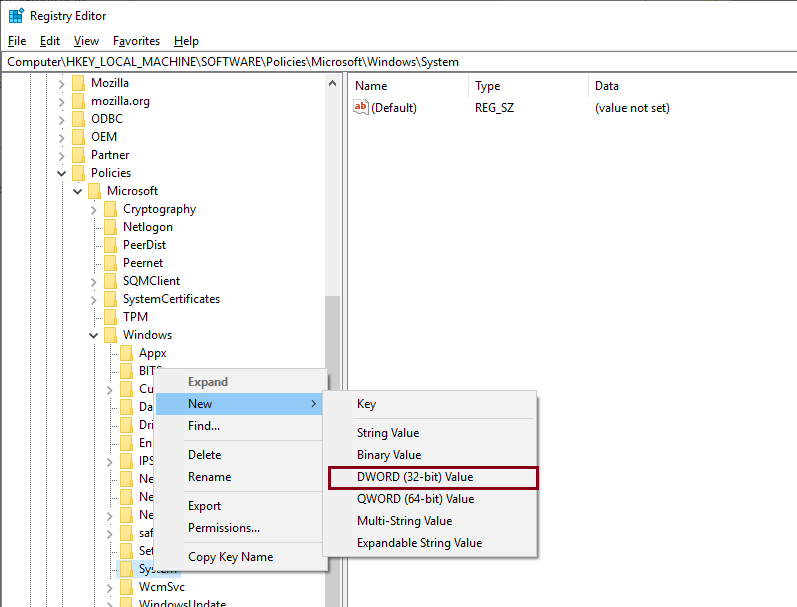Select DWORD (32-bit) Value

pyautogui.click(x=433, y=477)
